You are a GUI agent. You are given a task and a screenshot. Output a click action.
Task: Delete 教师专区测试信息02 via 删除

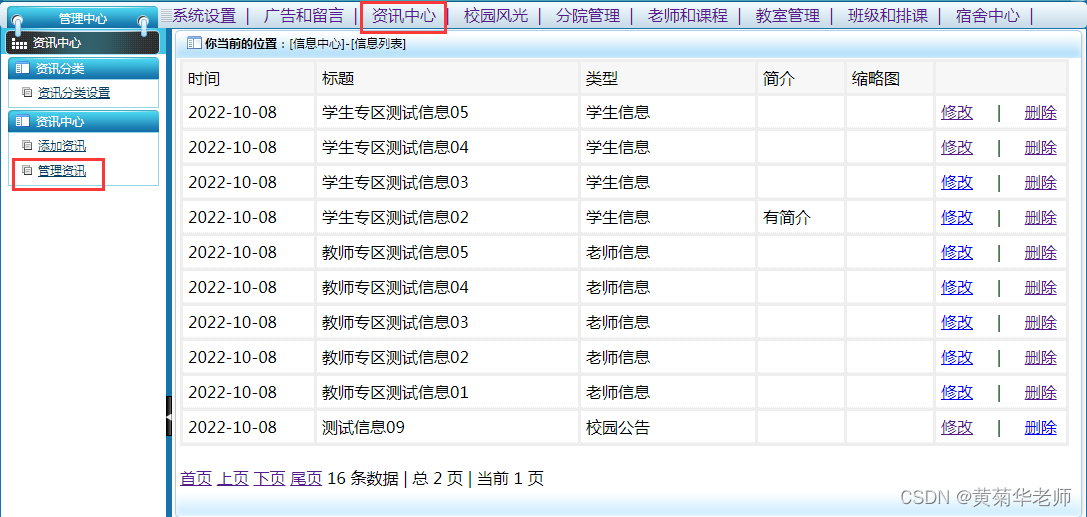point(1041,358)
